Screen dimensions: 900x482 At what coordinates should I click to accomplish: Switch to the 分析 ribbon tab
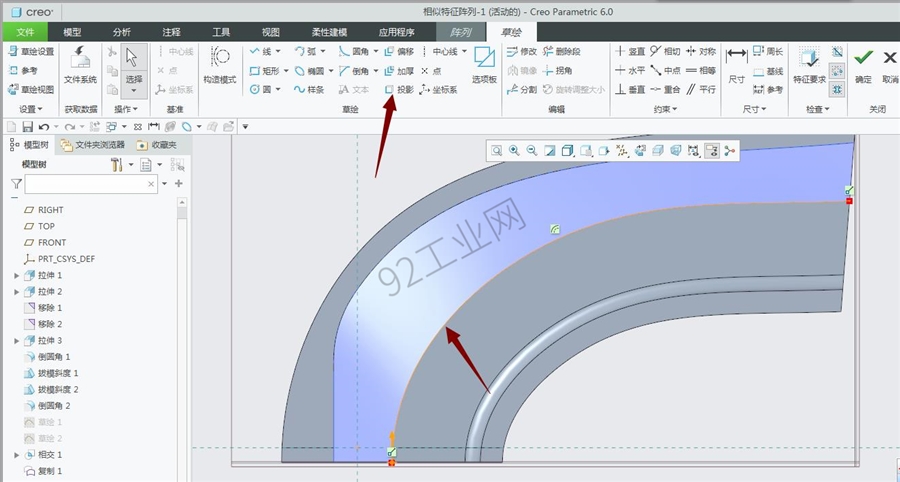tap(122, 32)
